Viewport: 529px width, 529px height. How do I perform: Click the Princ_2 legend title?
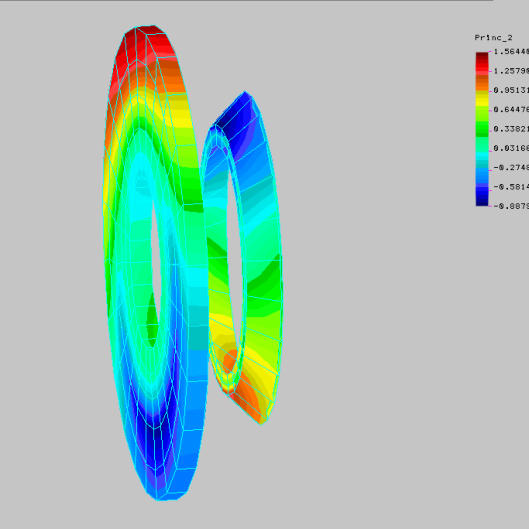pyautogui.click(x=493, y=38)
